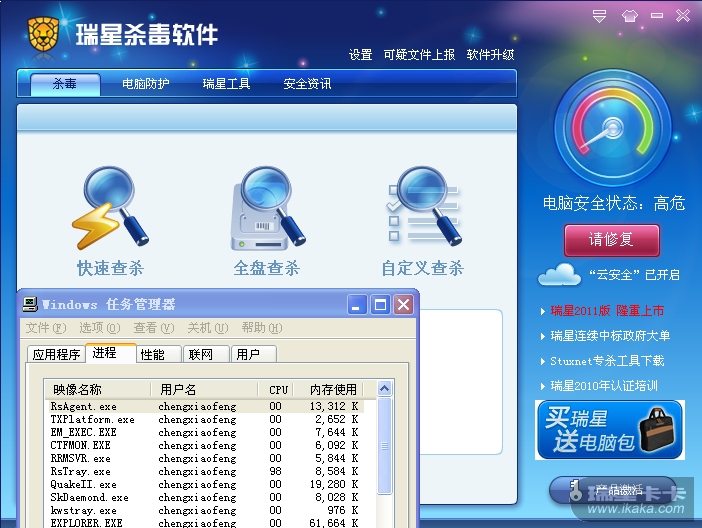
Task: Open the 瑞星工具 tab
Action: (x=226, y=84)
